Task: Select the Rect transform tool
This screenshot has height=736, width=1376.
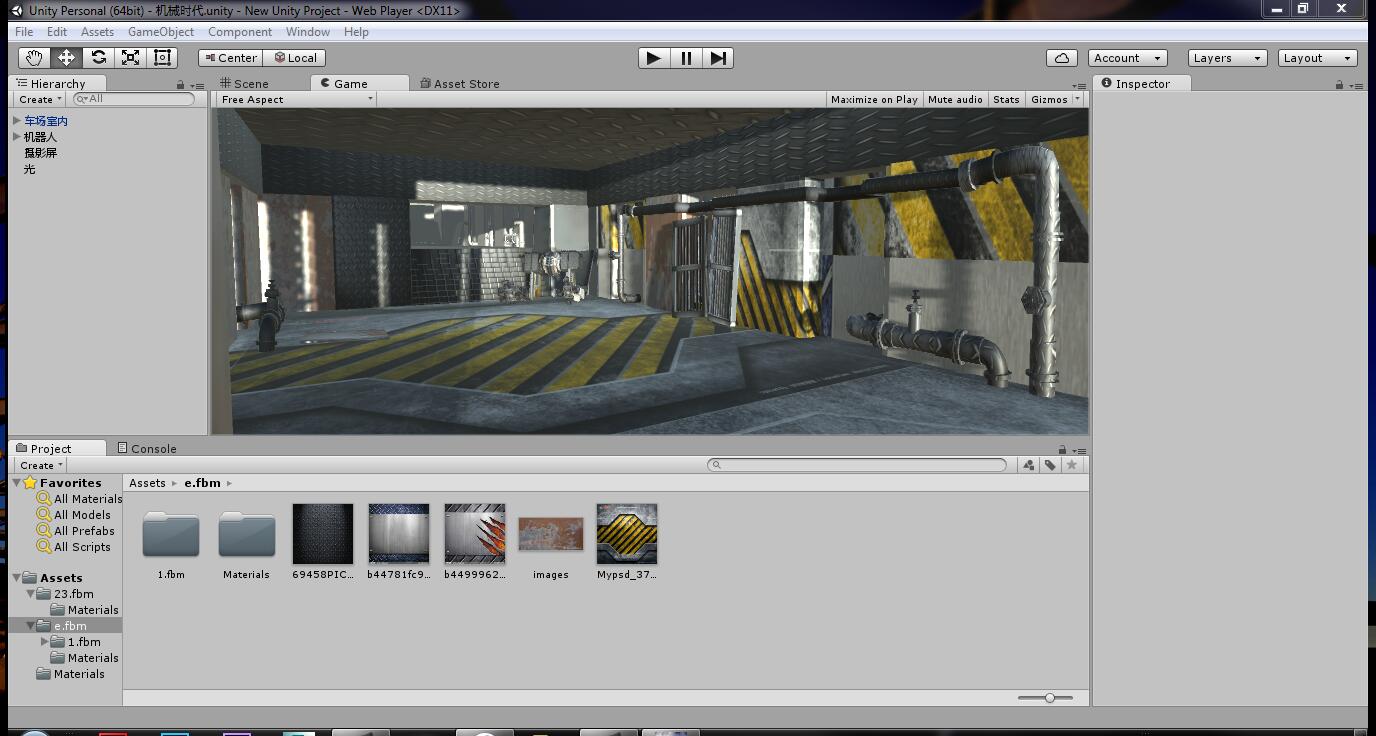Action: tap(162, 58)
